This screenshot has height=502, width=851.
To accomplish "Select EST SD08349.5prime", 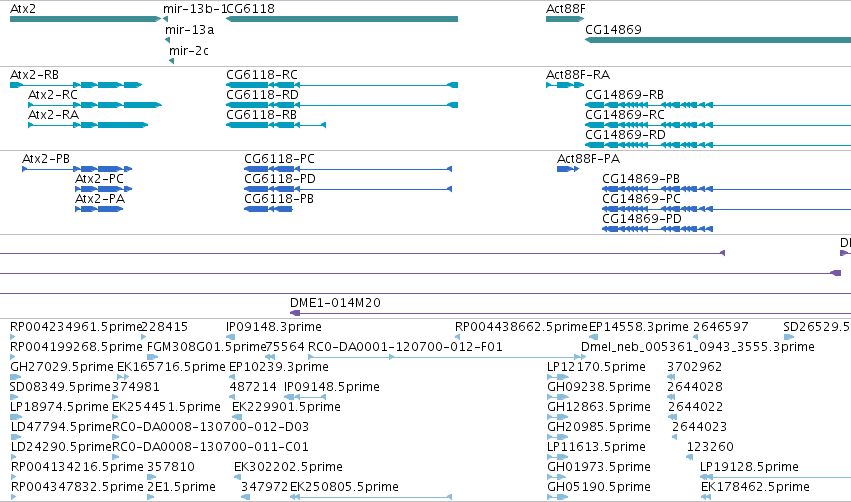I will [x=60, y=387].
